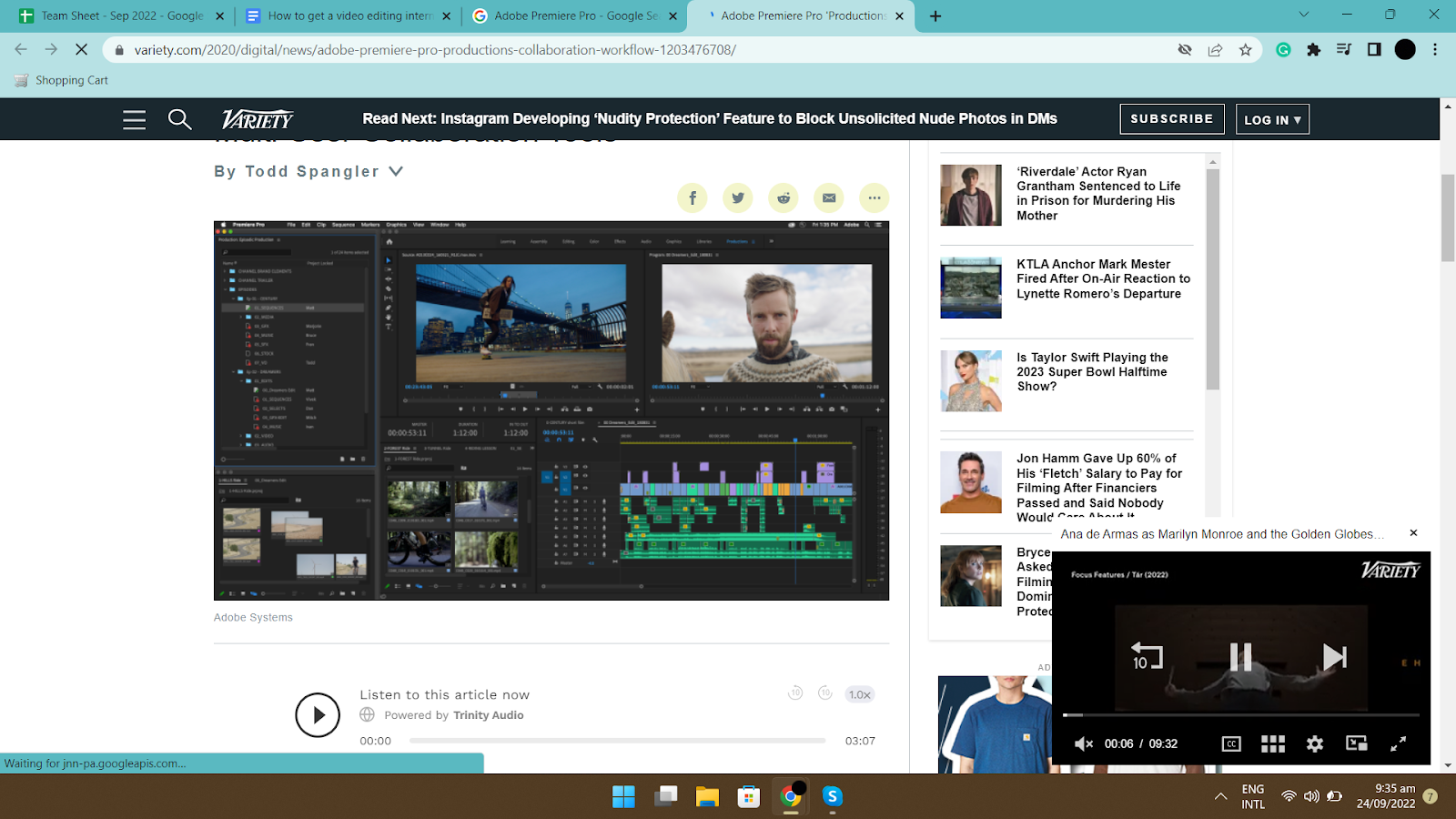Toggle picture-in-picture for floating video
Viewport: 1456px width, 819px height.
(1357, 743)
